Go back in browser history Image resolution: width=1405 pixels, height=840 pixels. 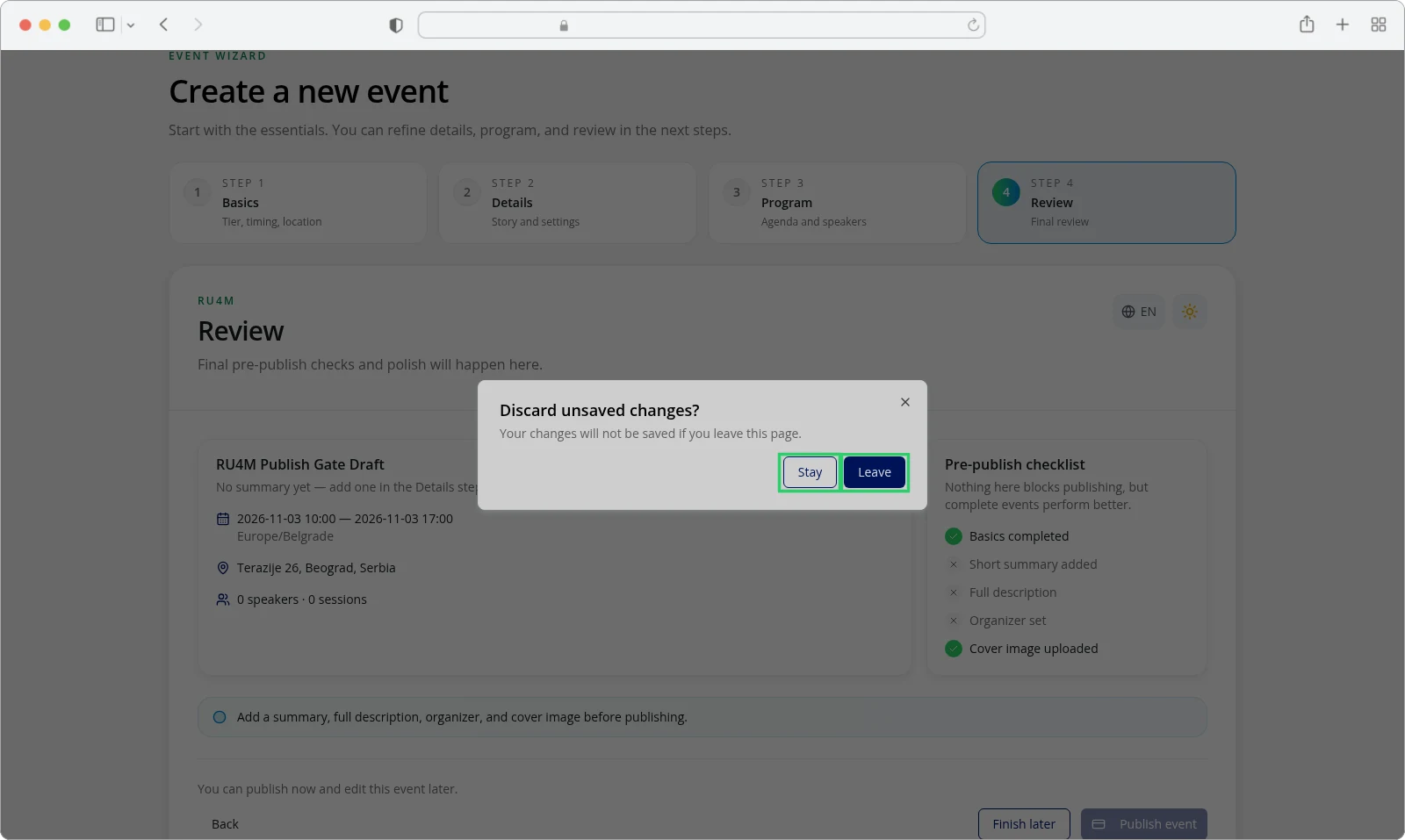pyautogui.click(x=164, y=25)
